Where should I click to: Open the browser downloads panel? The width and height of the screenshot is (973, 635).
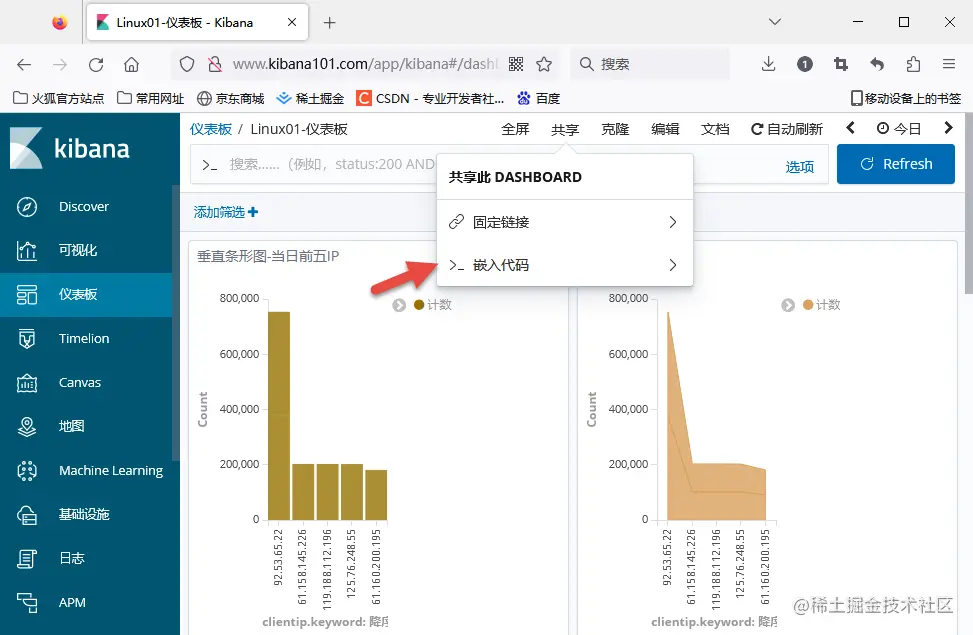(768, 64)
